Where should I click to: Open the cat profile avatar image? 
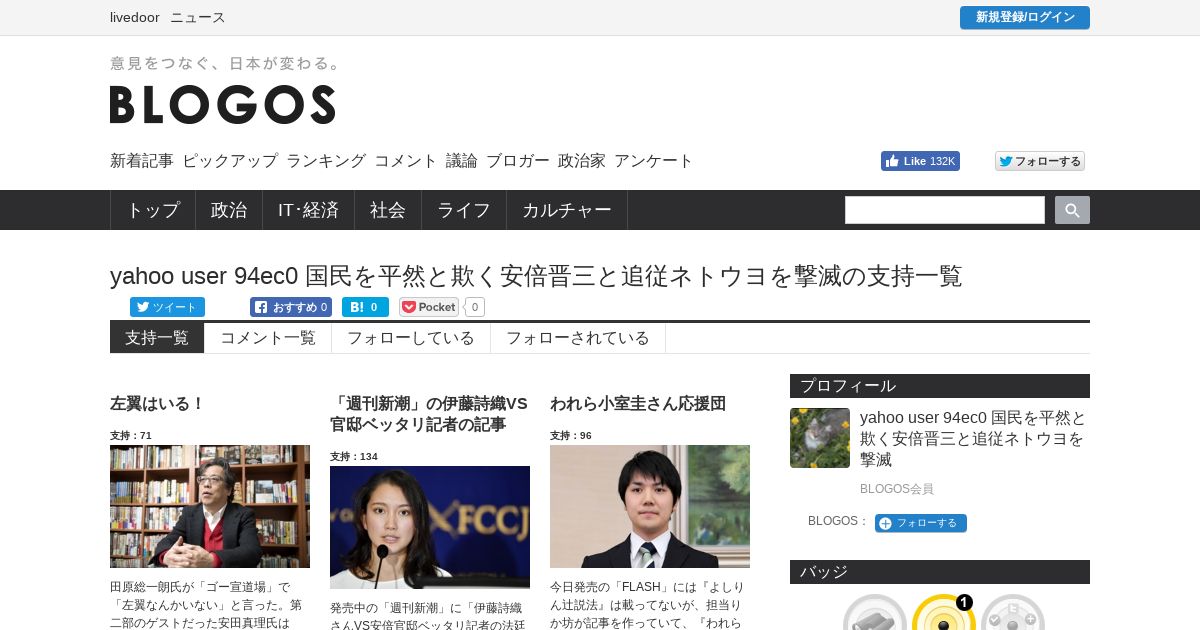click(820, 438)
